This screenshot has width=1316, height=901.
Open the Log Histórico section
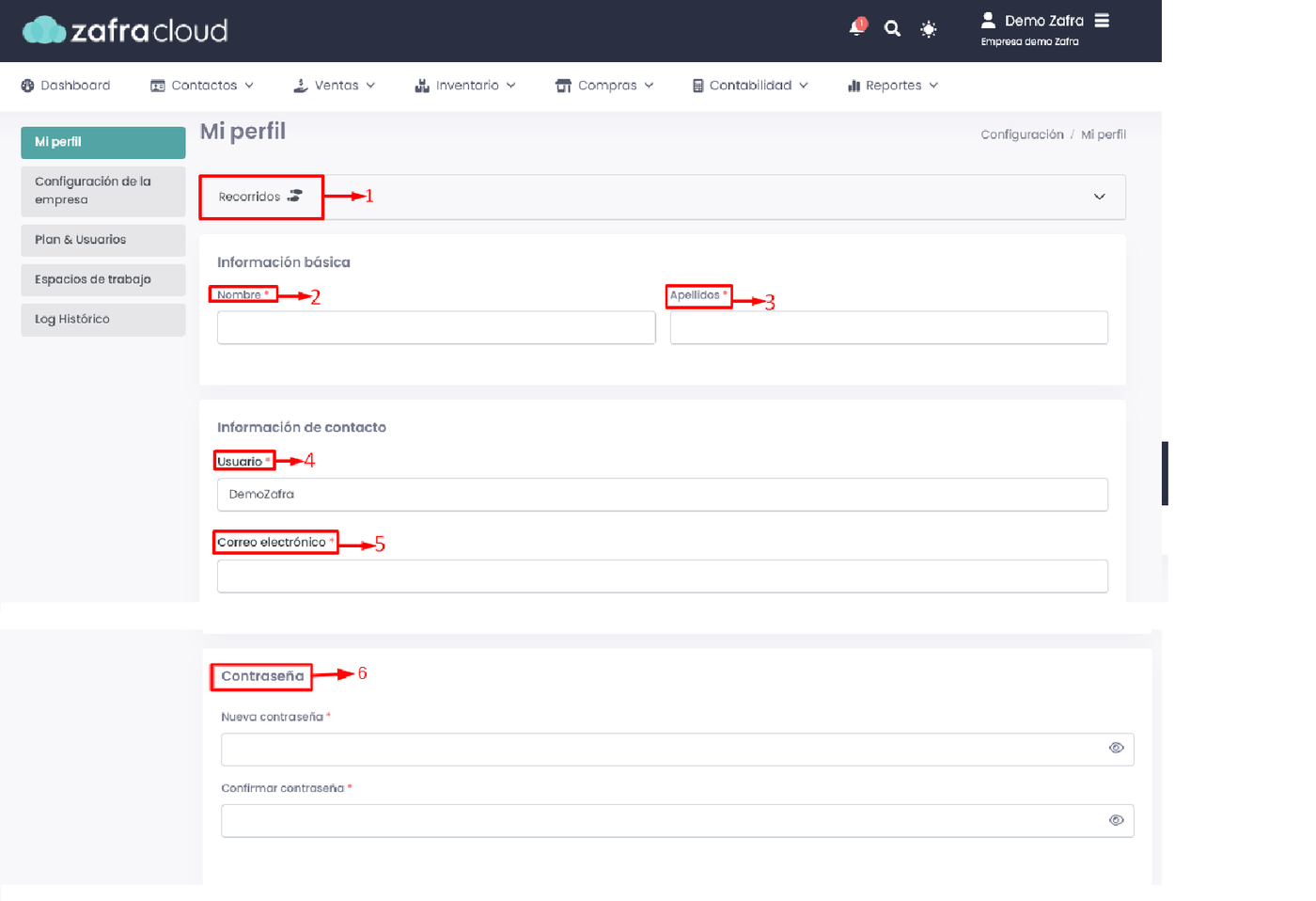pyautogui.click(x=103, y=319)
